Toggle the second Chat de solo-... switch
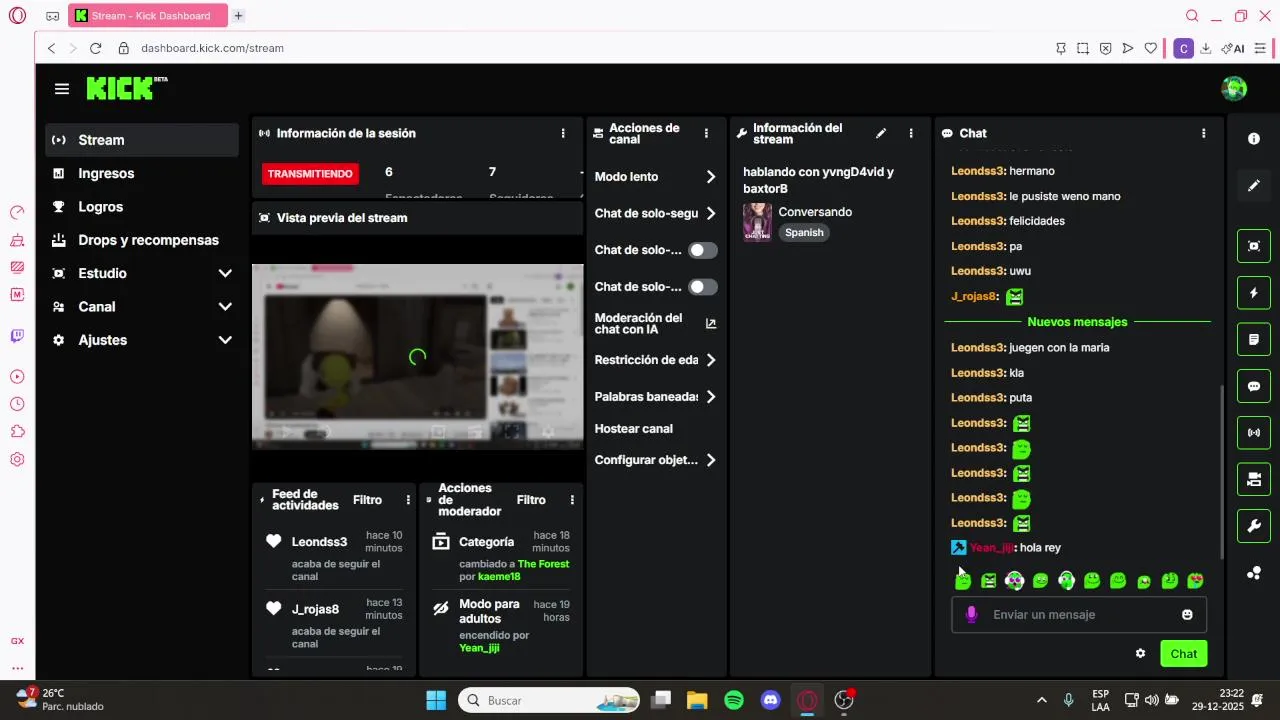Screen dimensions: 1280x720 point(703,287)
